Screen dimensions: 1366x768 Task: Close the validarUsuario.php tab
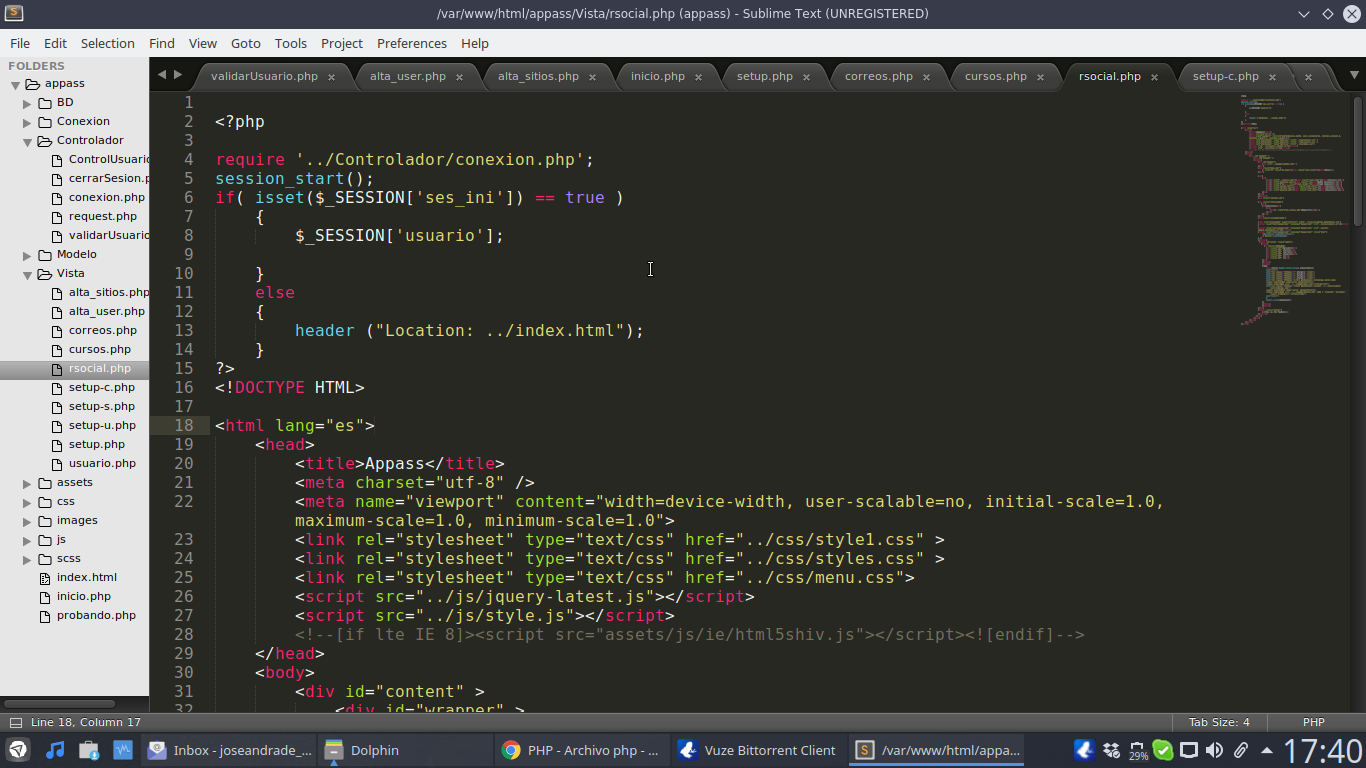331,77
